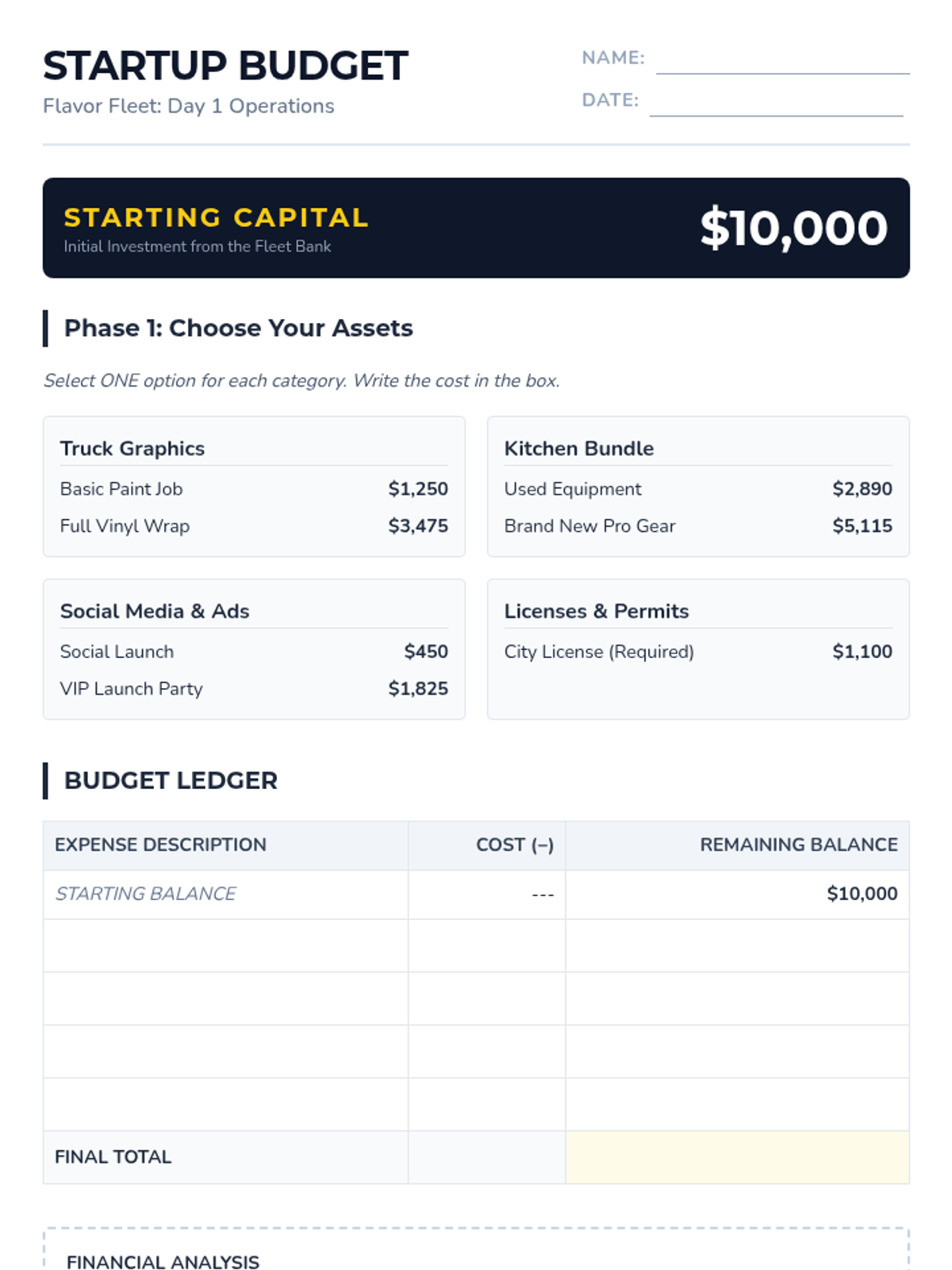
Task: Select the Social Launch option
Action: pos(254,652)
